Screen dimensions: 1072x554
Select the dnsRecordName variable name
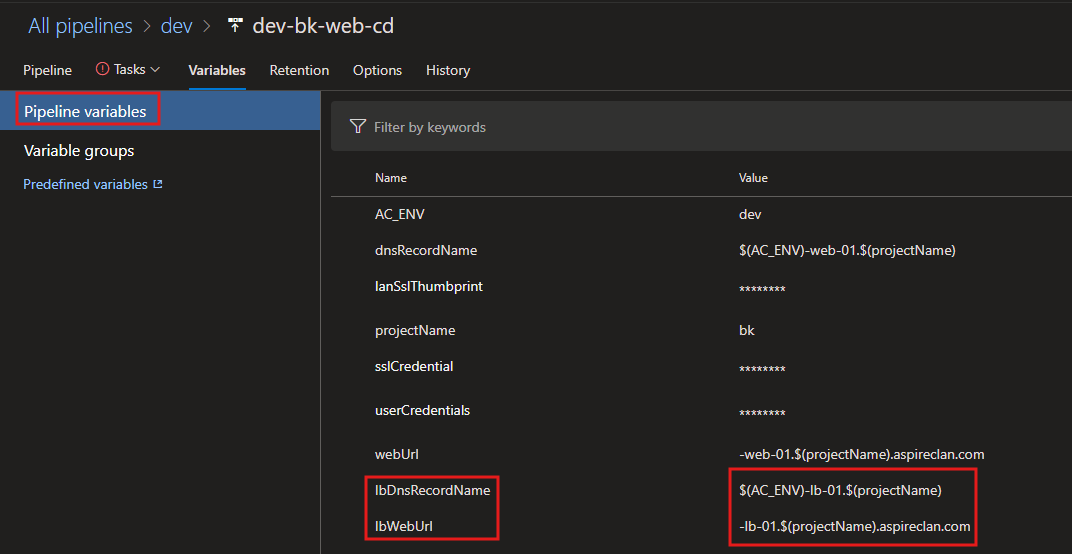(426, 250)
